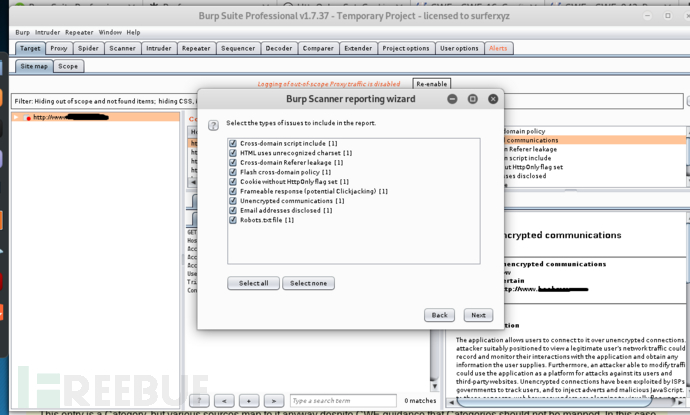Image resolution: width=690 pixels, height=415 pixels.
Task: Switch to the Comparer tab
Action: pyautogui.click(x=318, y=48)
